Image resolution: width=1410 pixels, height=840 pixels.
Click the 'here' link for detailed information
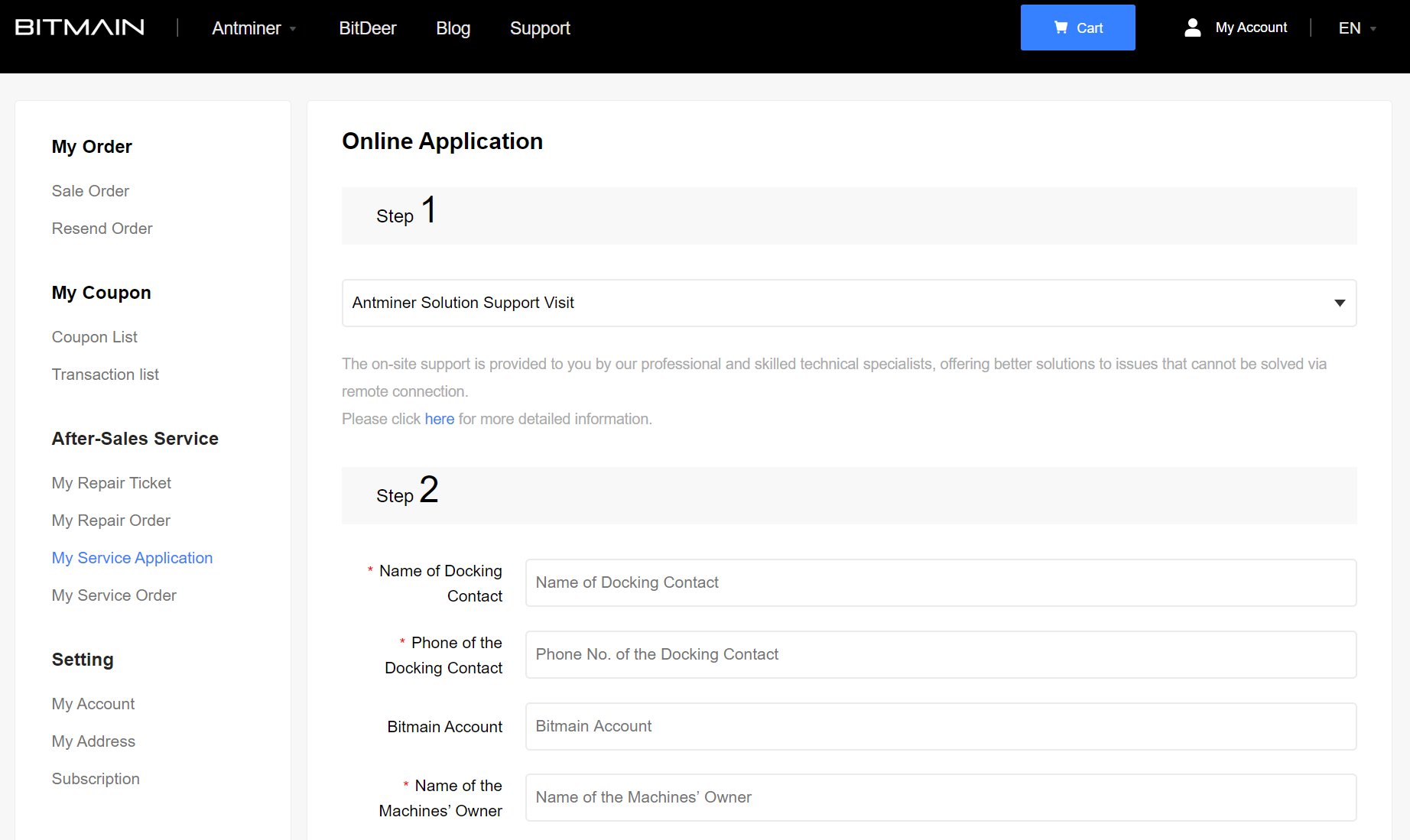(x=440, y=419)
